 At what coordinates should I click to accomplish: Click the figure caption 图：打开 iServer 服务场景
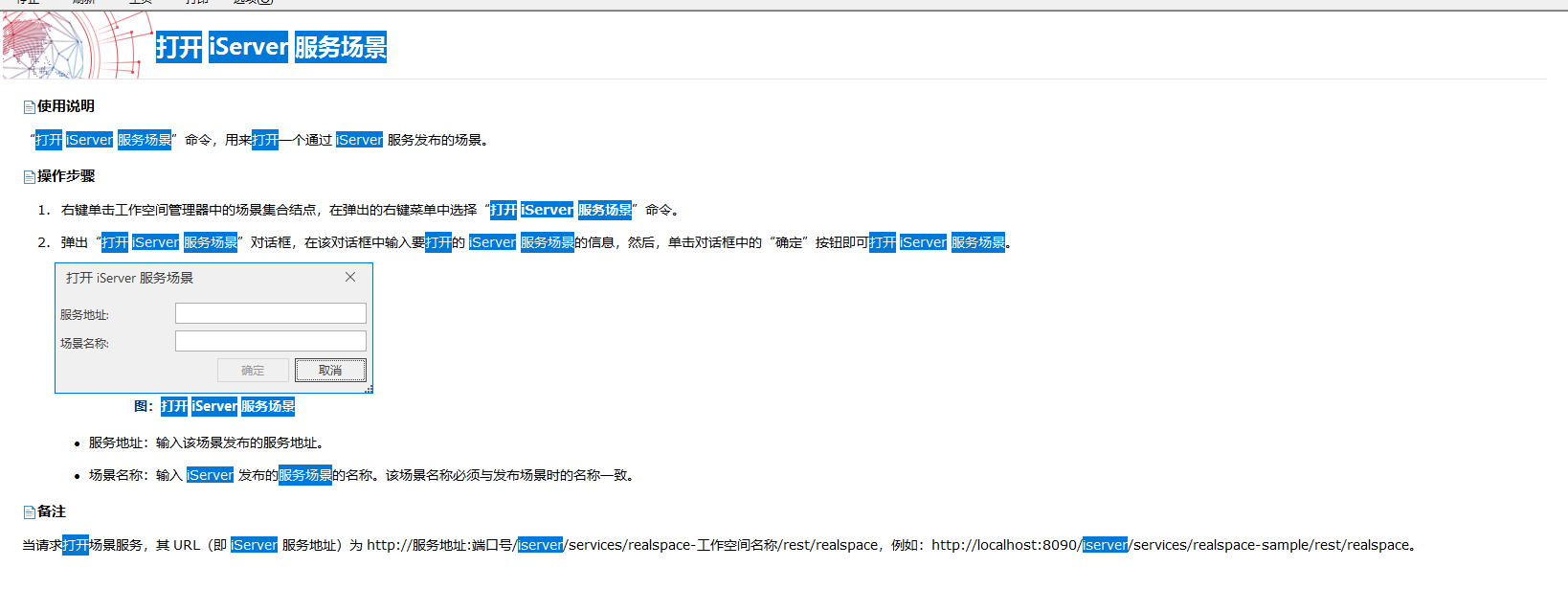(214, 406)
